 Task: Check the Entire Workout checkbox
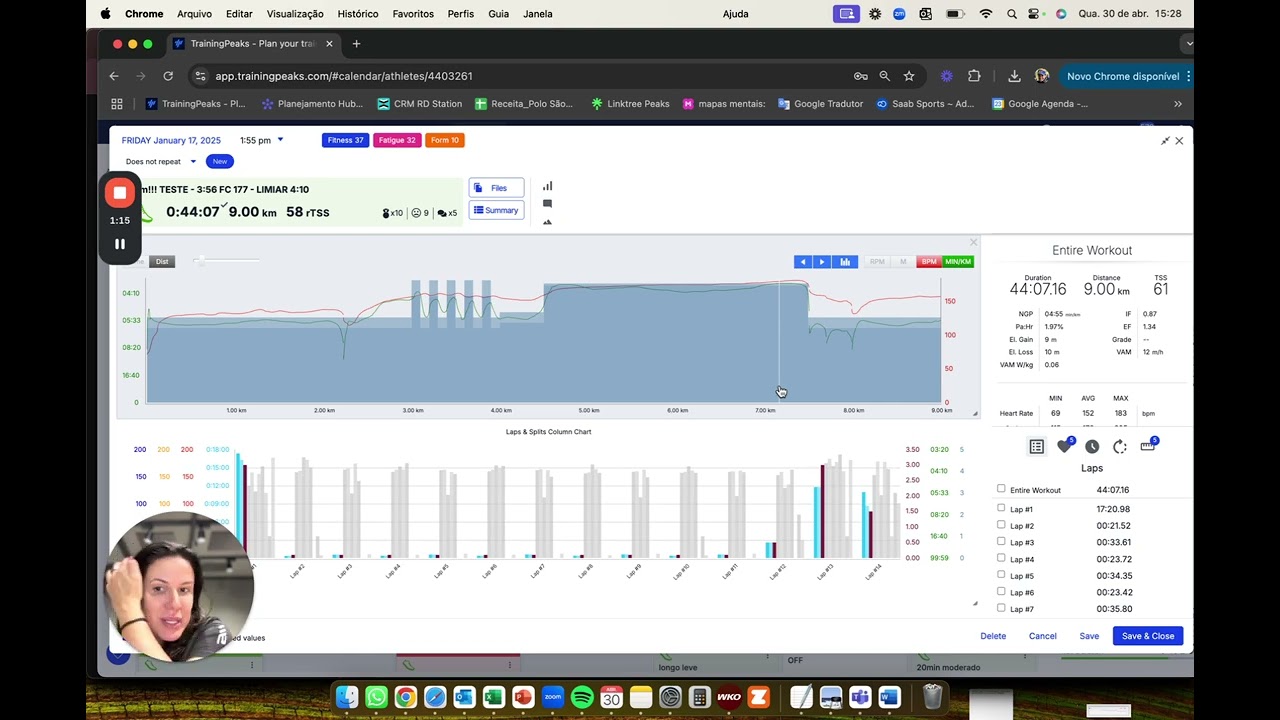(x=1001, y=489)
